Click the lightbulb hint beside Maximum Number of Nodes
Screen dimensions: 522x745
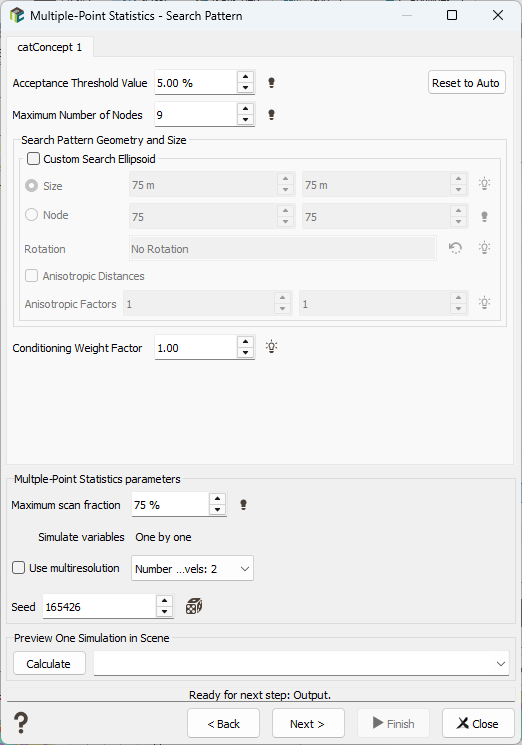point(271,115)
